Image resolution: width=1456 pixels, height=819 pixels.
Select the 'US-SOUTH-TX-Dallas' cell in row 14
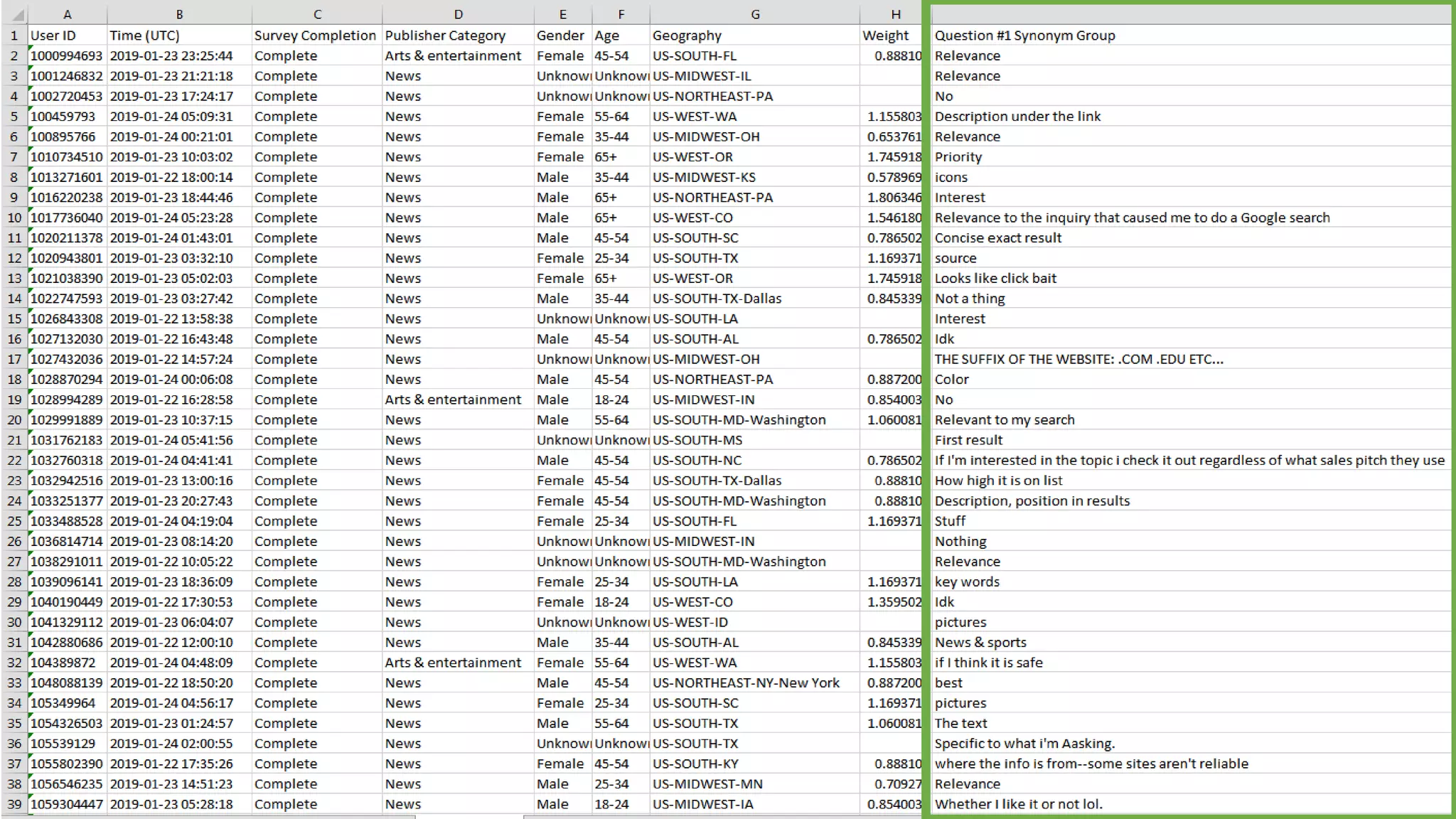click(717, 299)
